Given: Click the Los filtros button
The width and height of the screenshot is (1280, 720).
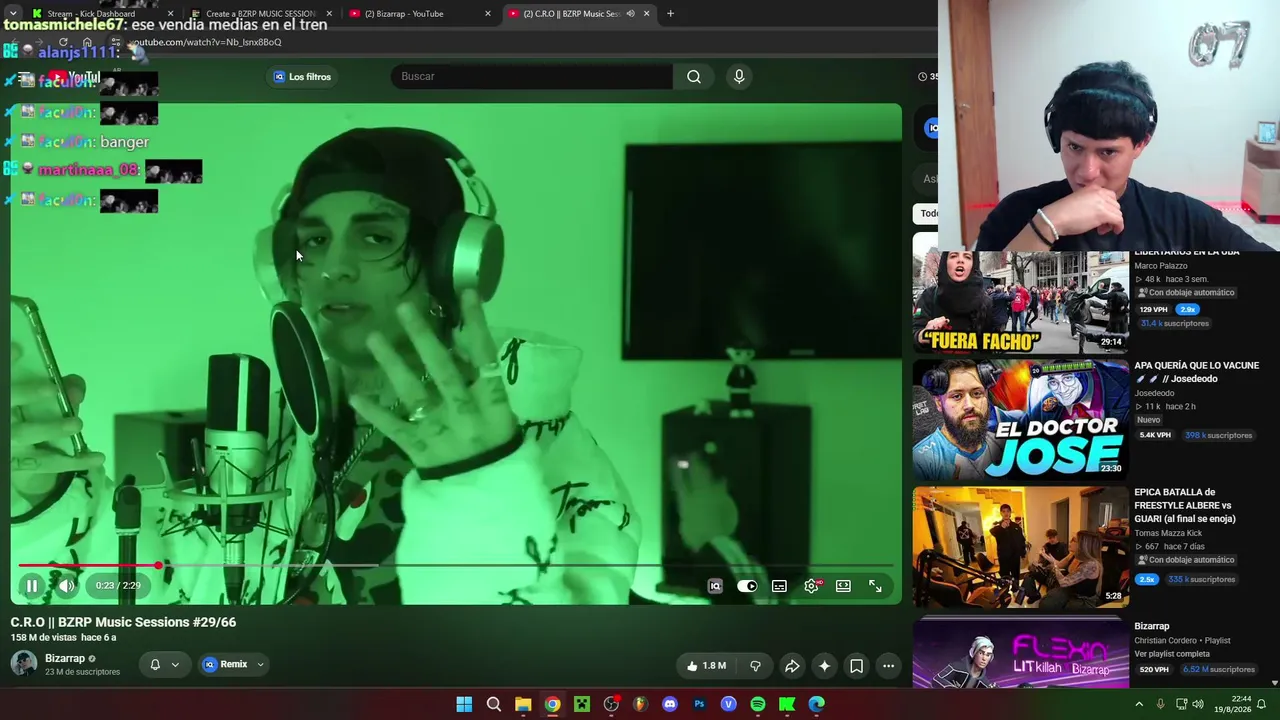Looking at the screenshot, I should tap(302, 77).
